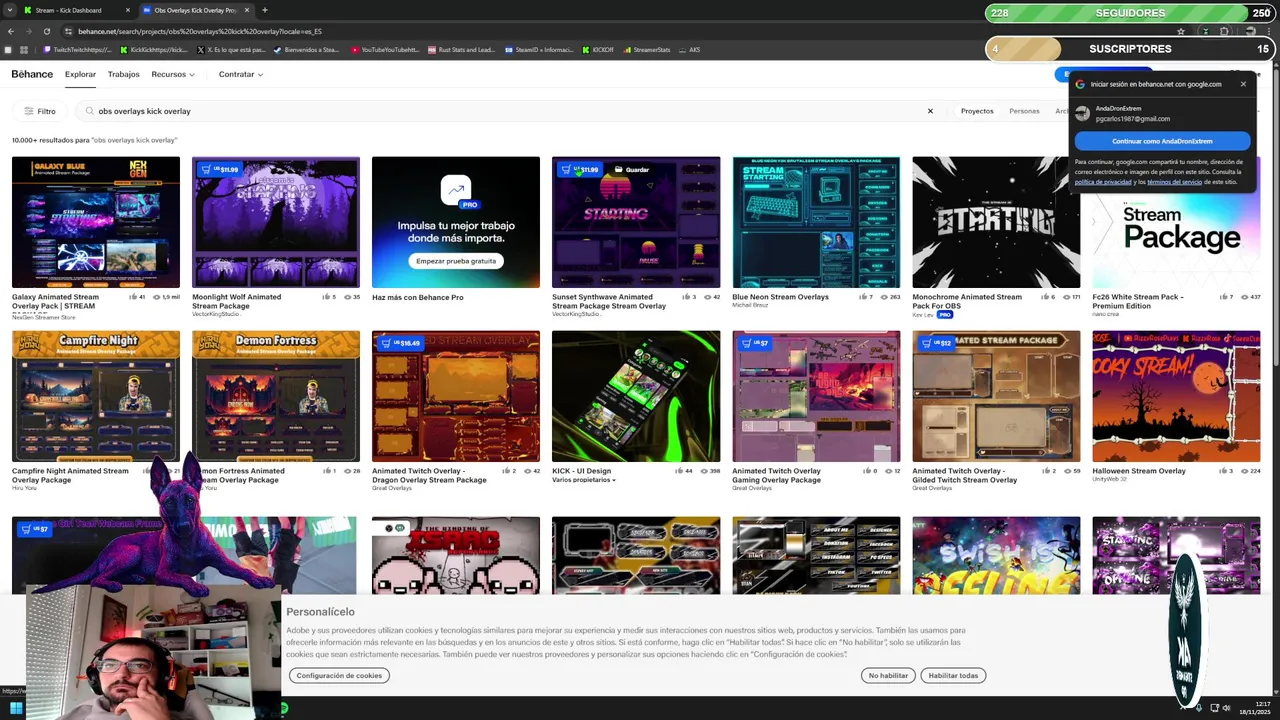Open the X bookmark in bookmarks bar

click(x=231, y=49)
